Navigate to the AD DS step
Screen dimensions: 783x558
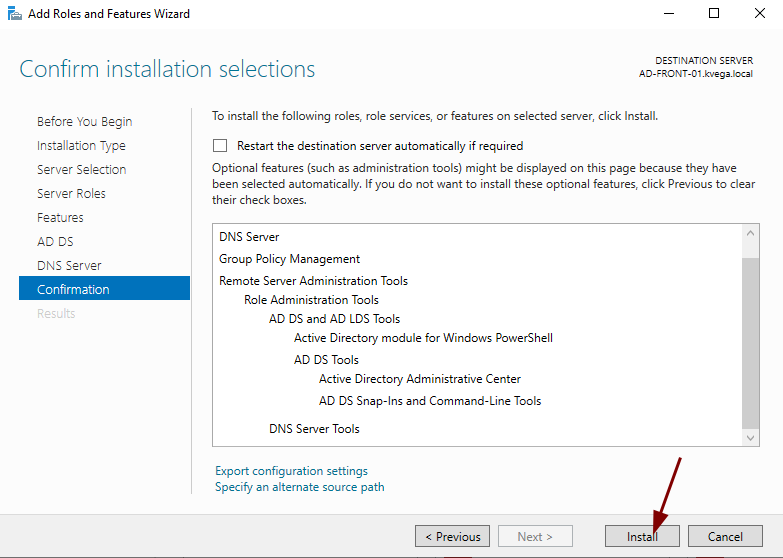[x=55, y=242]
